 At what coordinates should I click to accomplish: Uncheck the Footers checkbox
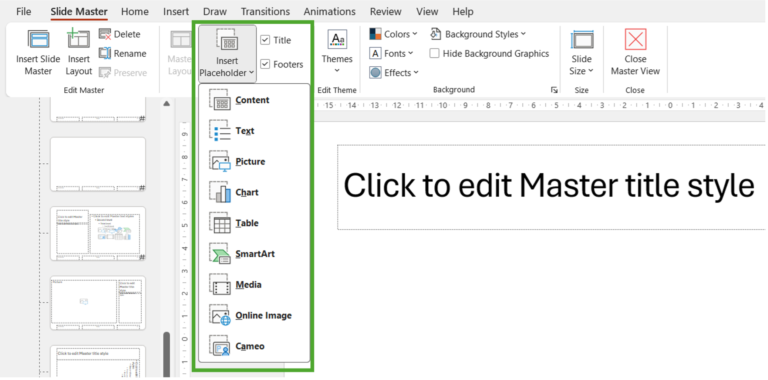click(x=265, y=64)
